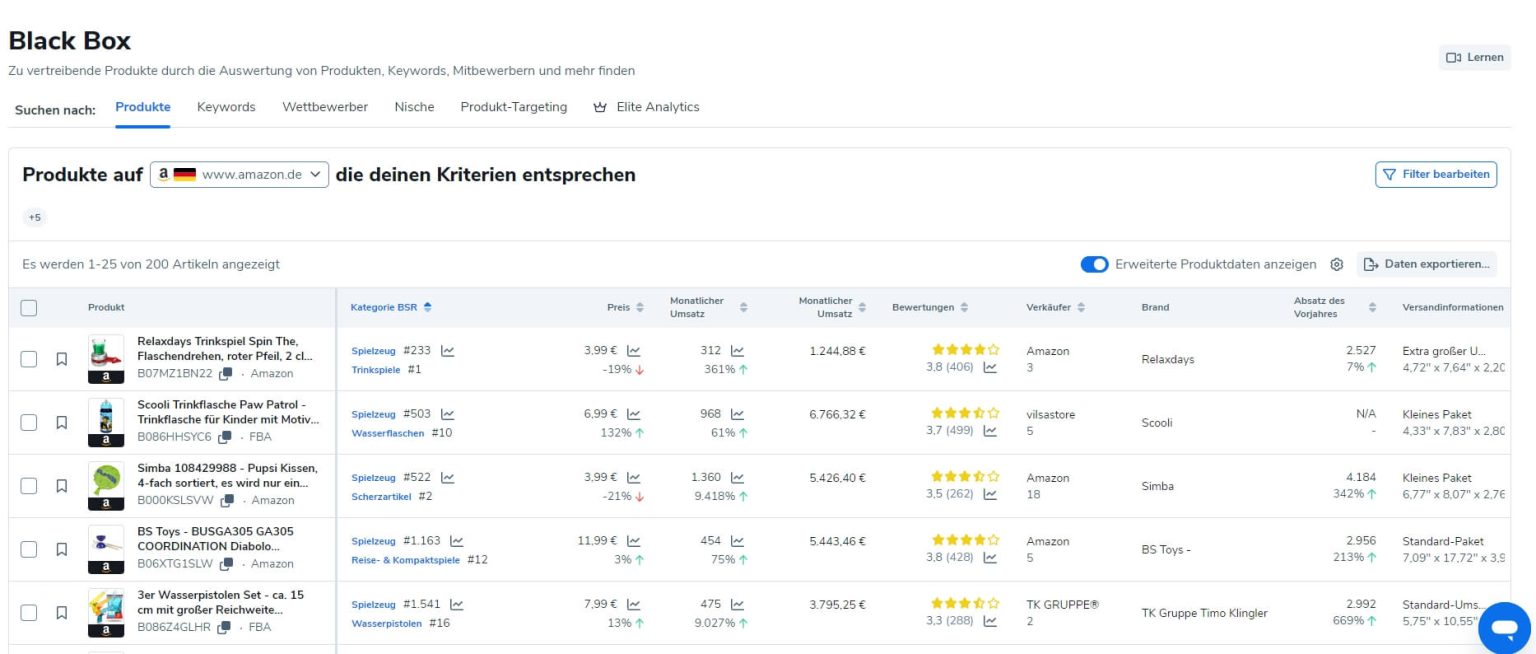Open BSR chart for Spielzeug #233
Screen dimensions: 1536x654
447,351
